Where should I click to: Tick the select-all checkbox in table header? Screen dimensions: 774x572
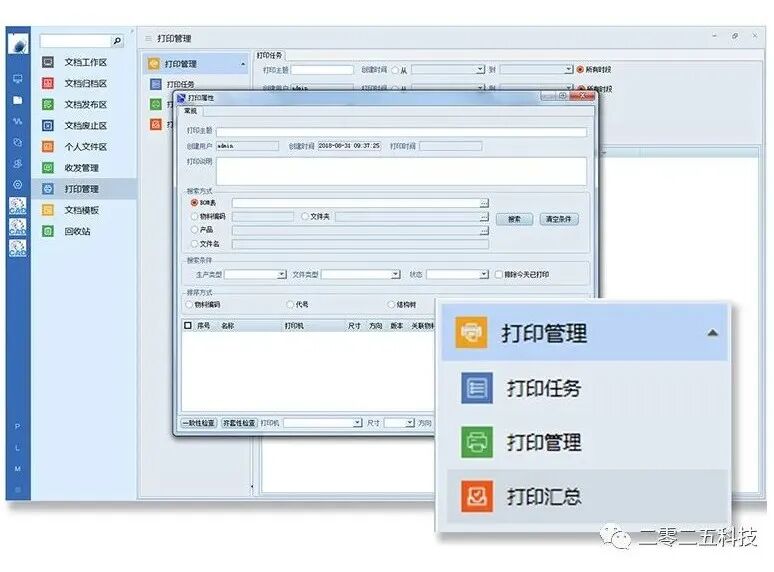[188, 326]
